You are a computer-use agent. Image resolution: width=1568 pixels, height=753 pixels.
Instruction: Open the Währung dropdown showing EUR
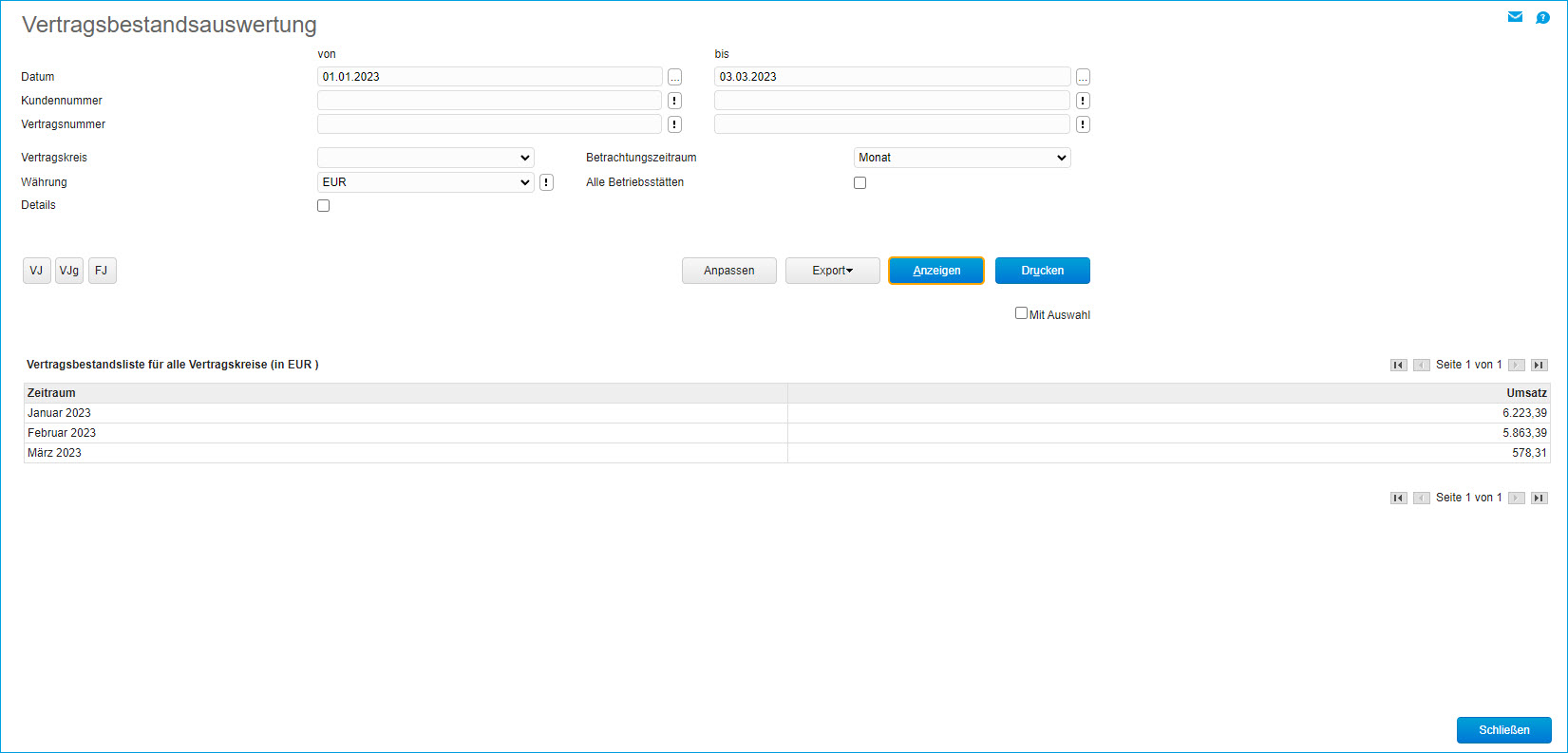(x=425, y=182)
